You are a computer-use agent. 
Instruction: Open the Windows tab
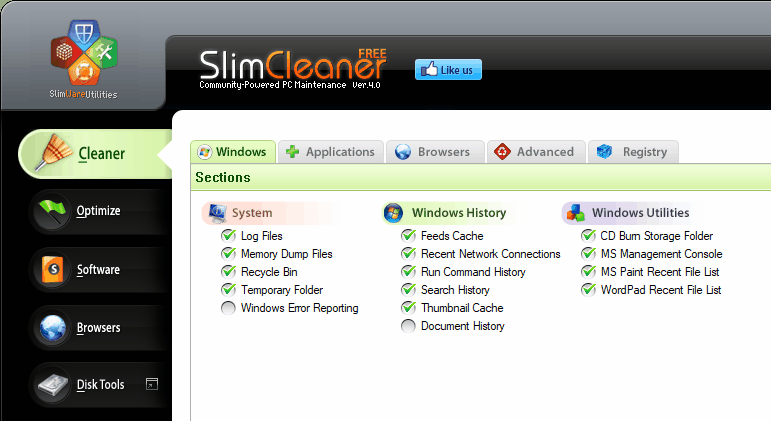[x=233, y=152]
